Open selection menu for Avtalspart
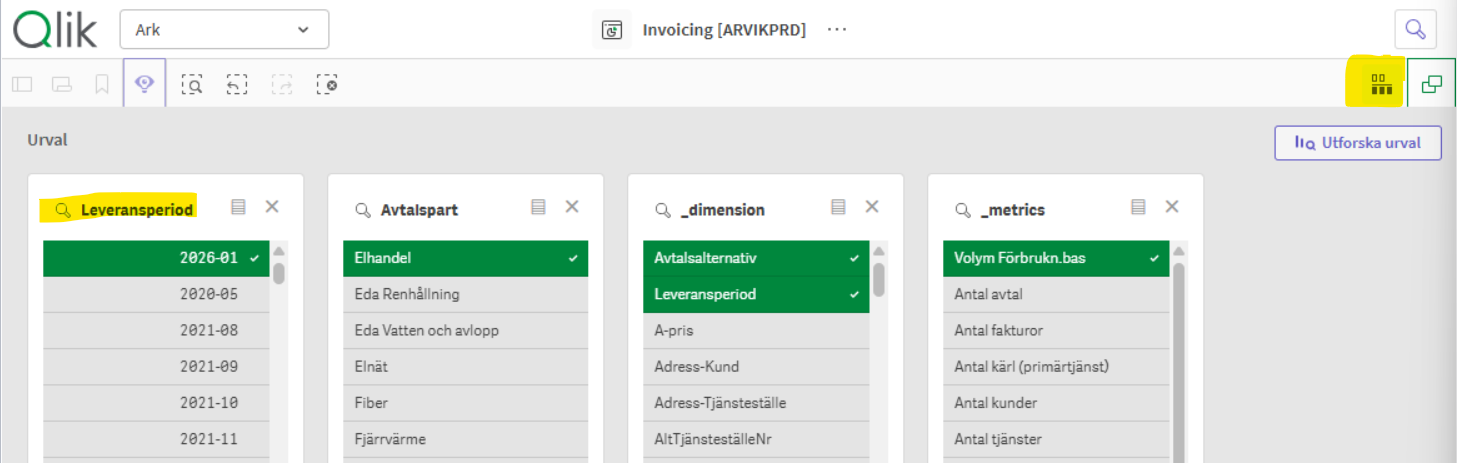This screenshot has height=463, width=1457. pyautogui.click(x=538, y=207)
